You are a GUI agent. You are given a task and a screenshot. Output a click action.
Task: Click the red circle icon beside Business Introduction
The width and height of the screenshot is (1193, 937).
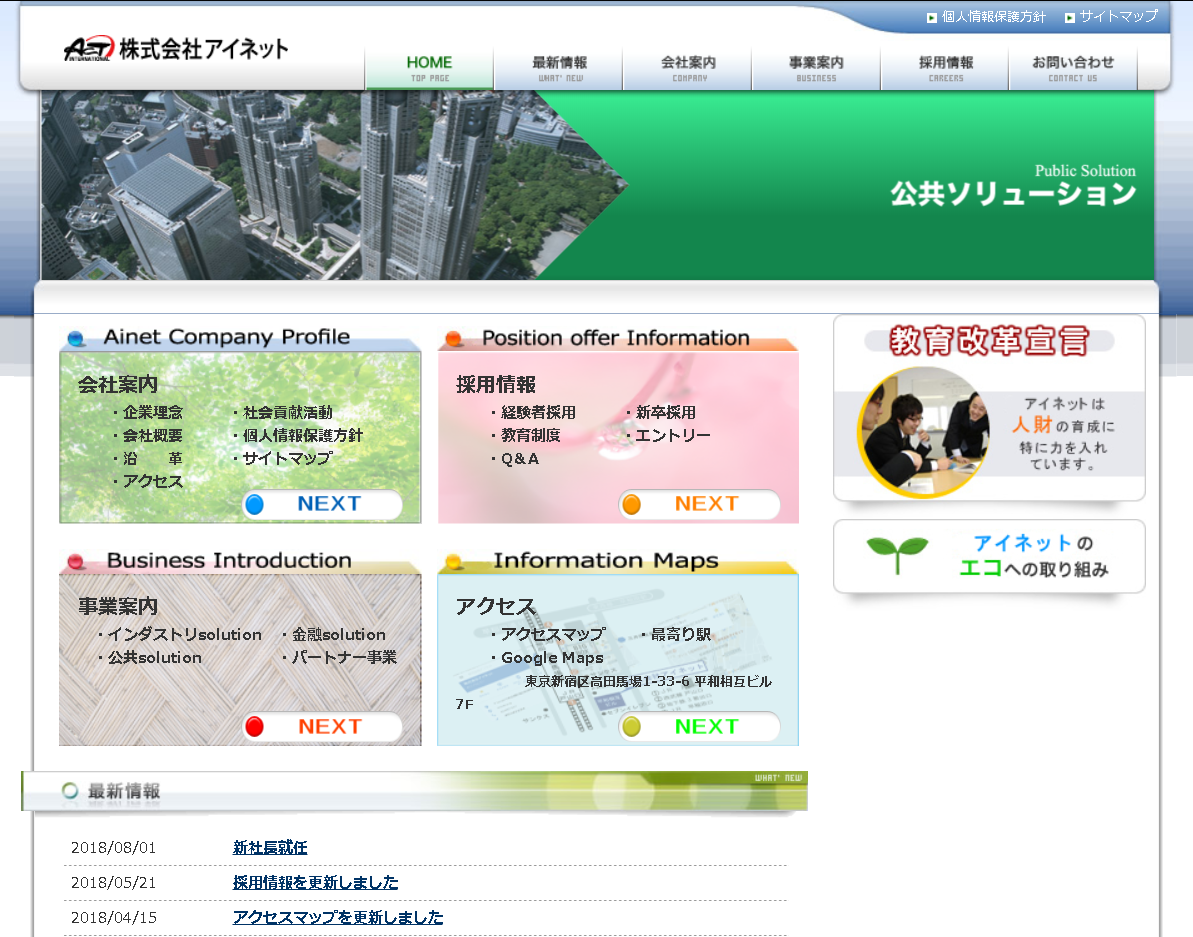tap(75, 560)
